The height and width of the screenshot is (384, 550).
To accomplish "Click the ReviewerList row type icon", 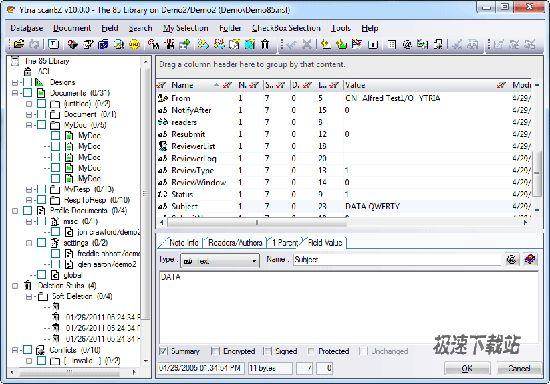I will click(x=162, y=146).
